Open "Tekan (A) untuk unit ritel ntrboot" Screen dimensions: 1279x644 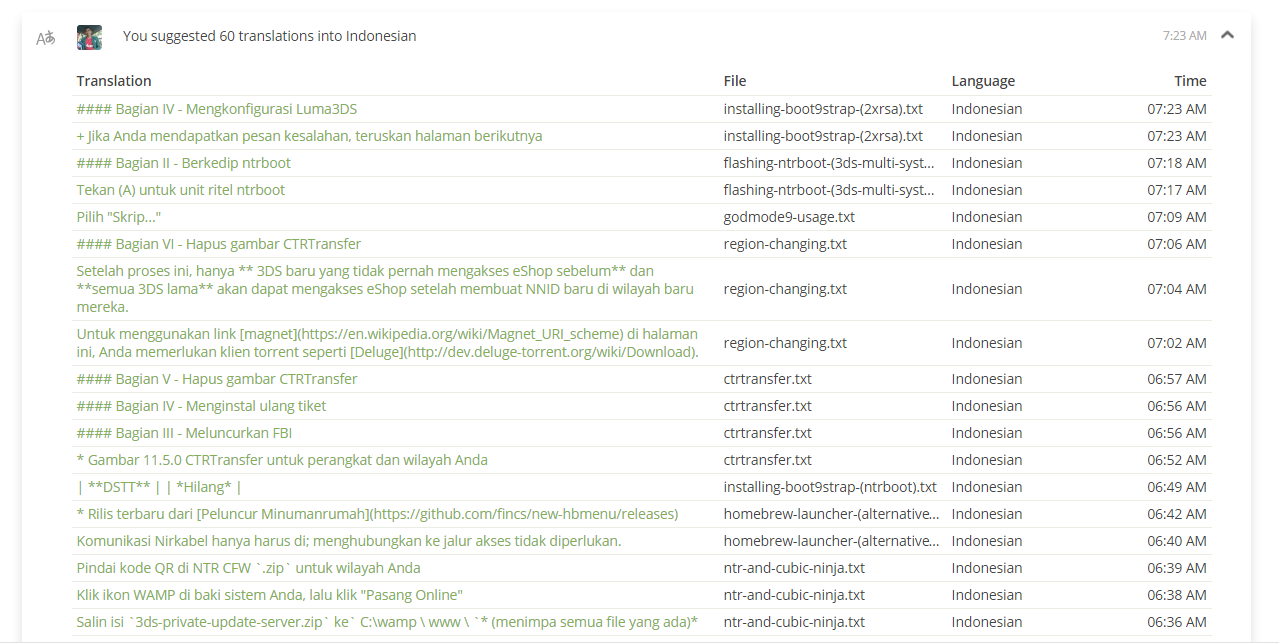tap(181, 190)
